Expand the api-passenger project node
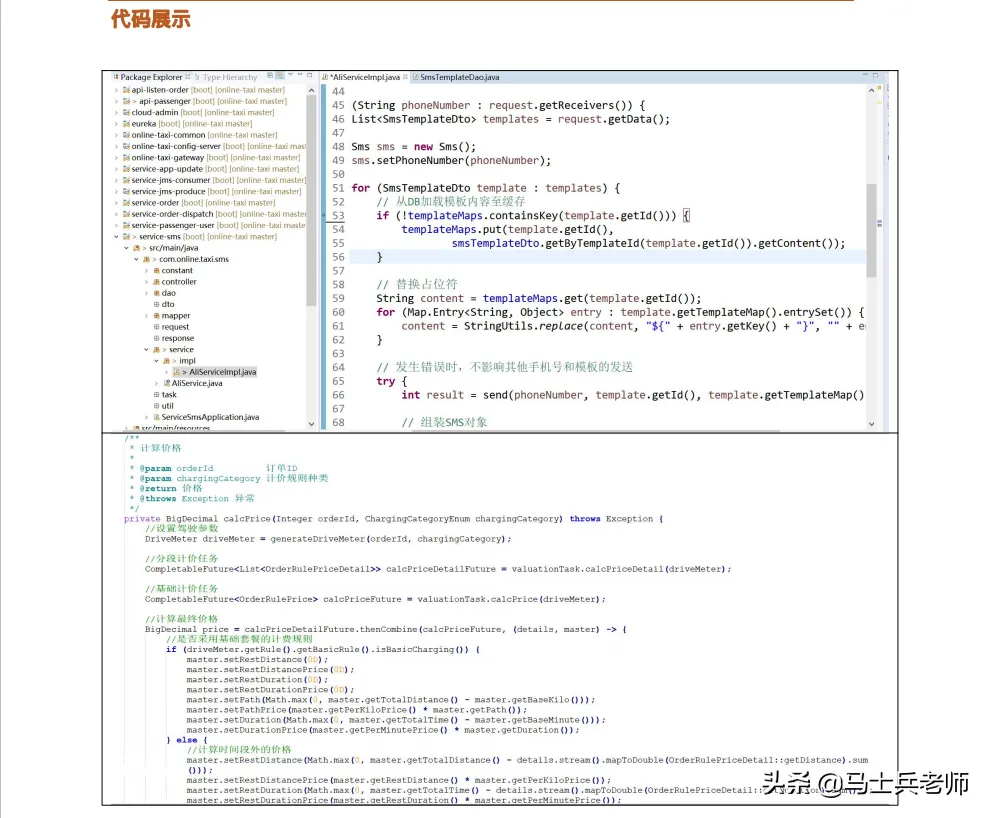This screenshot has width=991, height=818. pyautogui.click(x=116, y=101)
